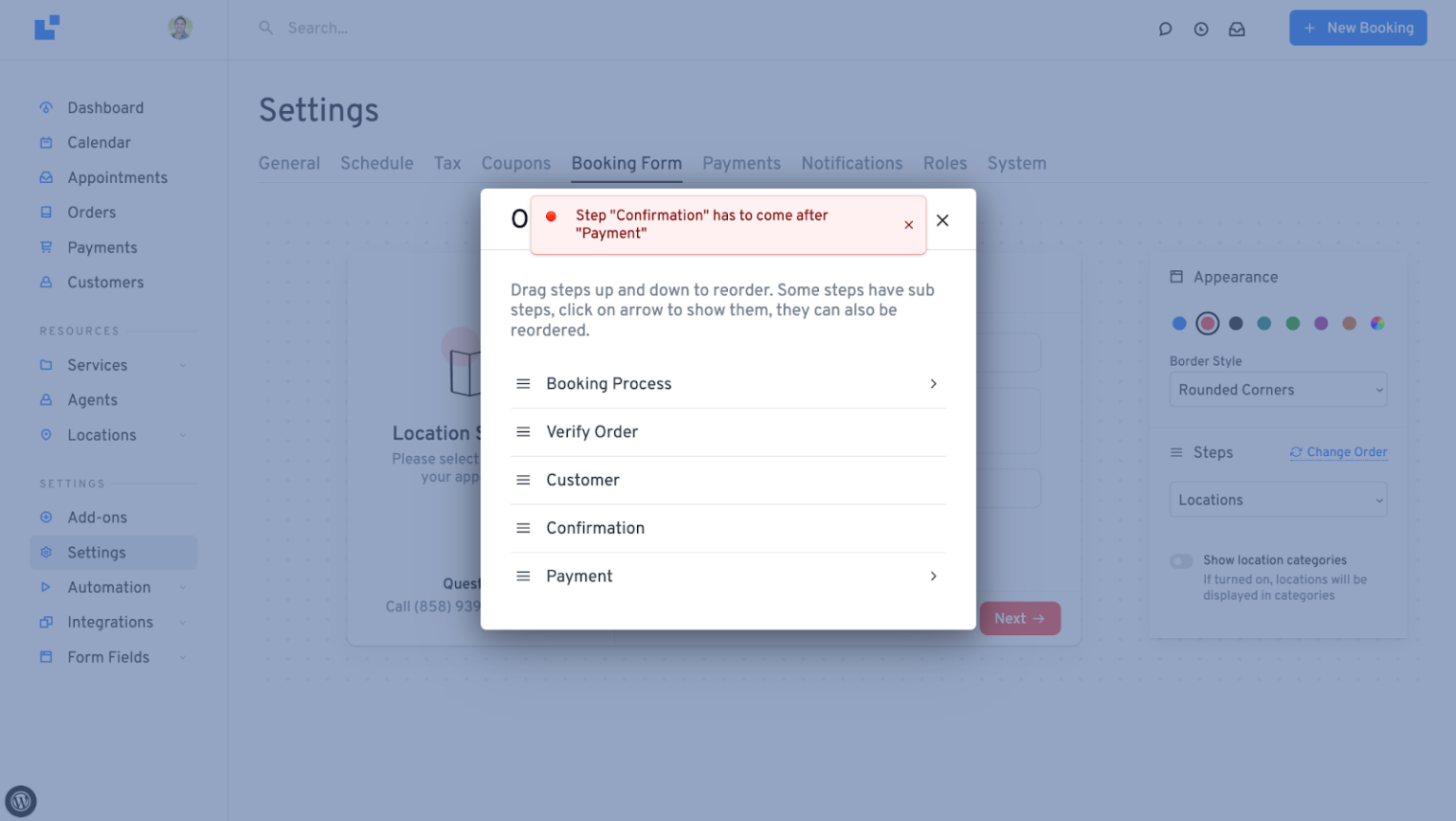Viewport: 1456px width, 821px height.
Task: Open the chat messages icon in top bar
Action: (x=1165, y=28)
